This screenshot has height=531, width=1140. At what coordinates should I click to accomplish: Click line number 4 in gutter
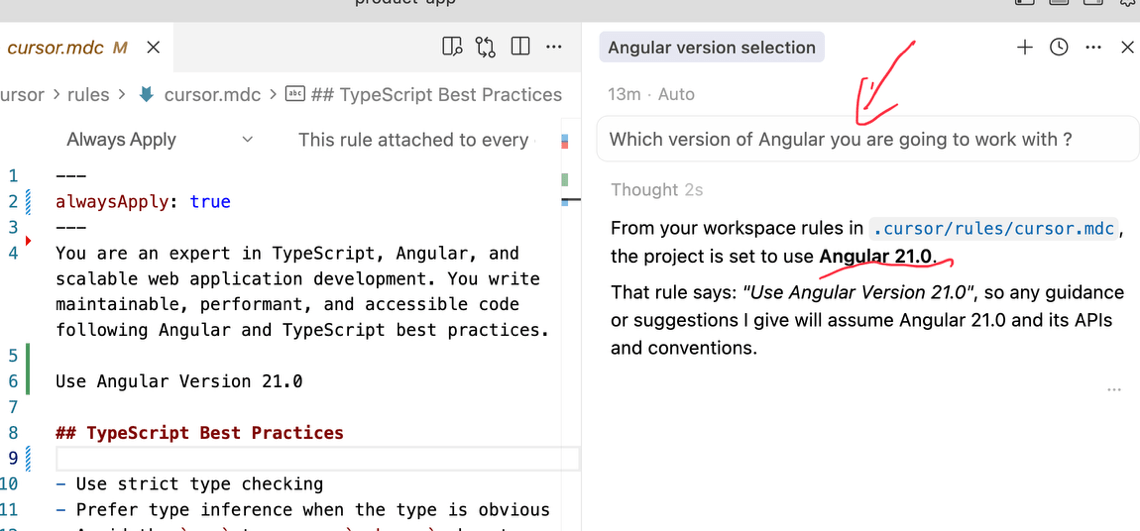[x=13, y=253]
